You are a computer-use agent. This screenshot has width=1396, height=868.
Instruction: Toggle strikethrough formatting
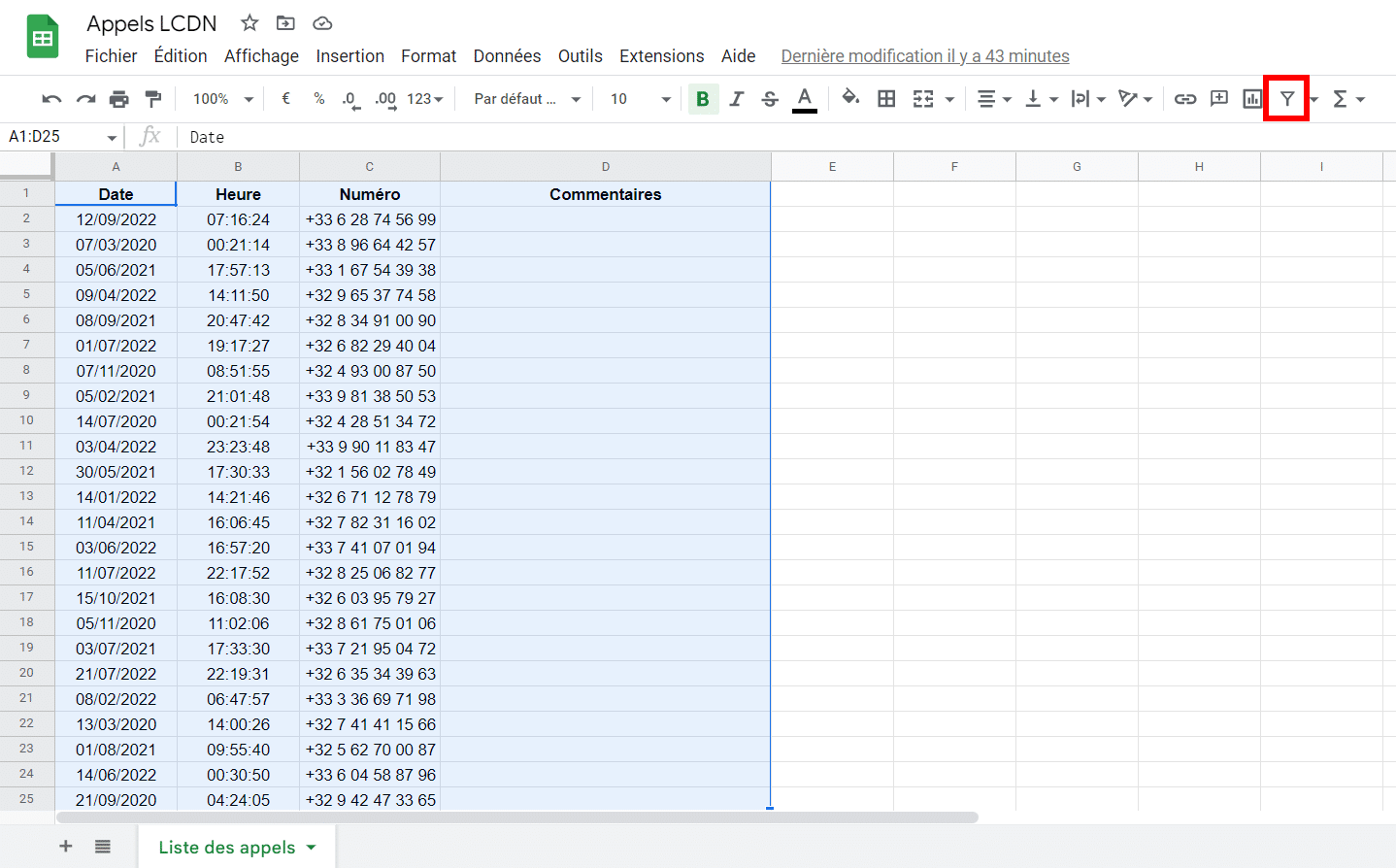coord(769,98)
